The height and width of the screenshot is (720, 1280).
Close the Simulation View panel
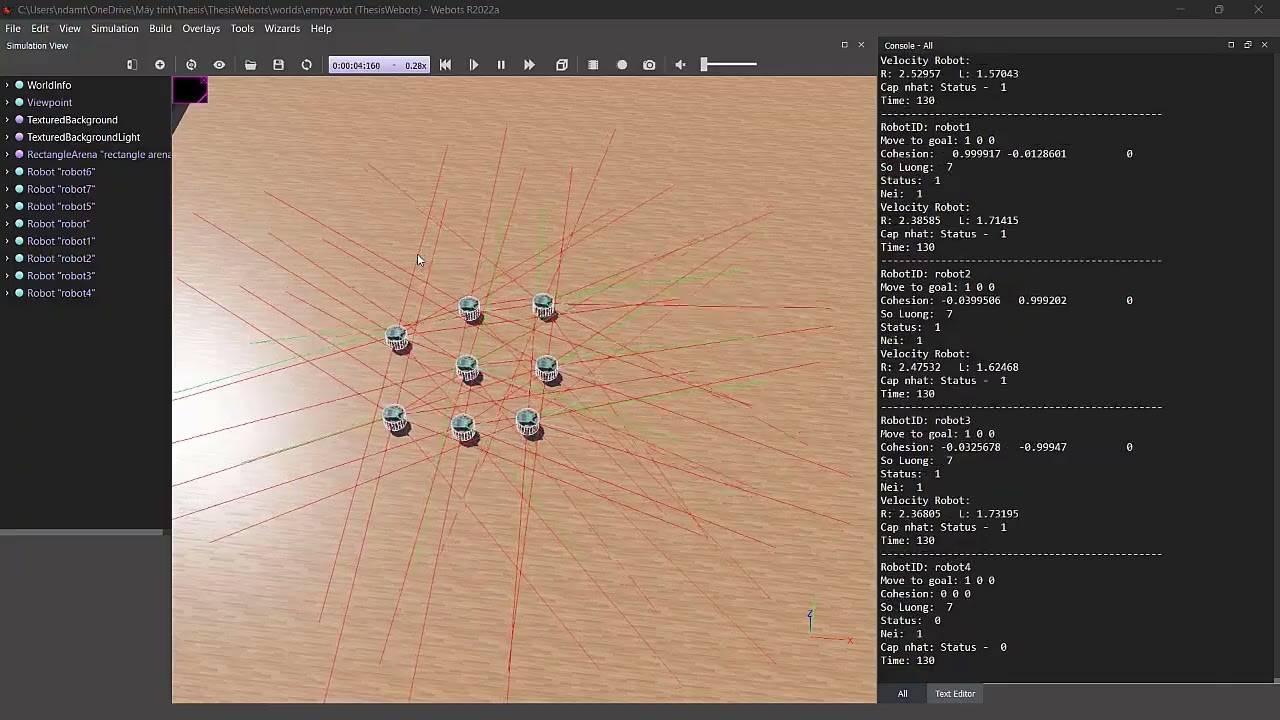pyautogui.click(x=861, y=45)
